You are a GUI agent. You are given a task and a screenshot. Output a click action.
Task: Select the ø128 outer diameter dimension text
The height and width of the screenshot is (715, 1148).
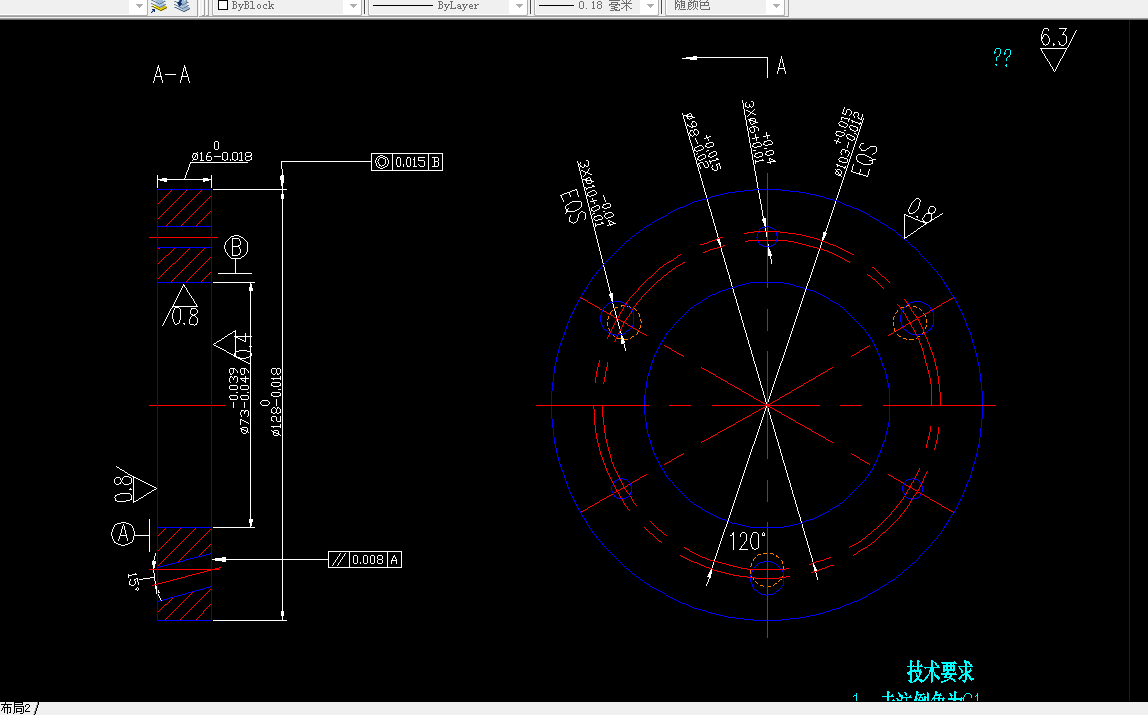tap(271, 402)
